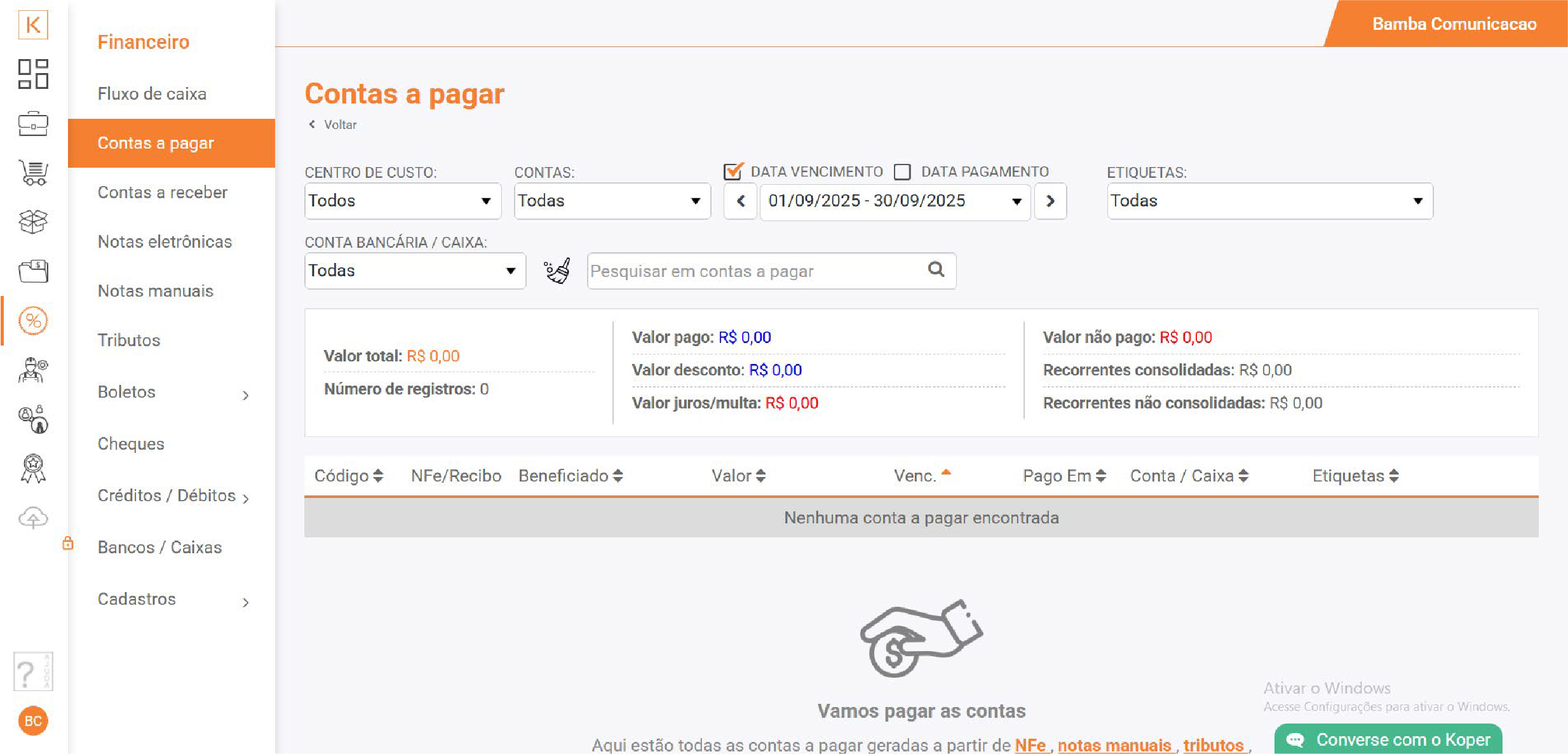This screenshot has width=1568, height=754.
Task: Uncheck the Data Vencimento checkbox
Action: coord(733,172)
